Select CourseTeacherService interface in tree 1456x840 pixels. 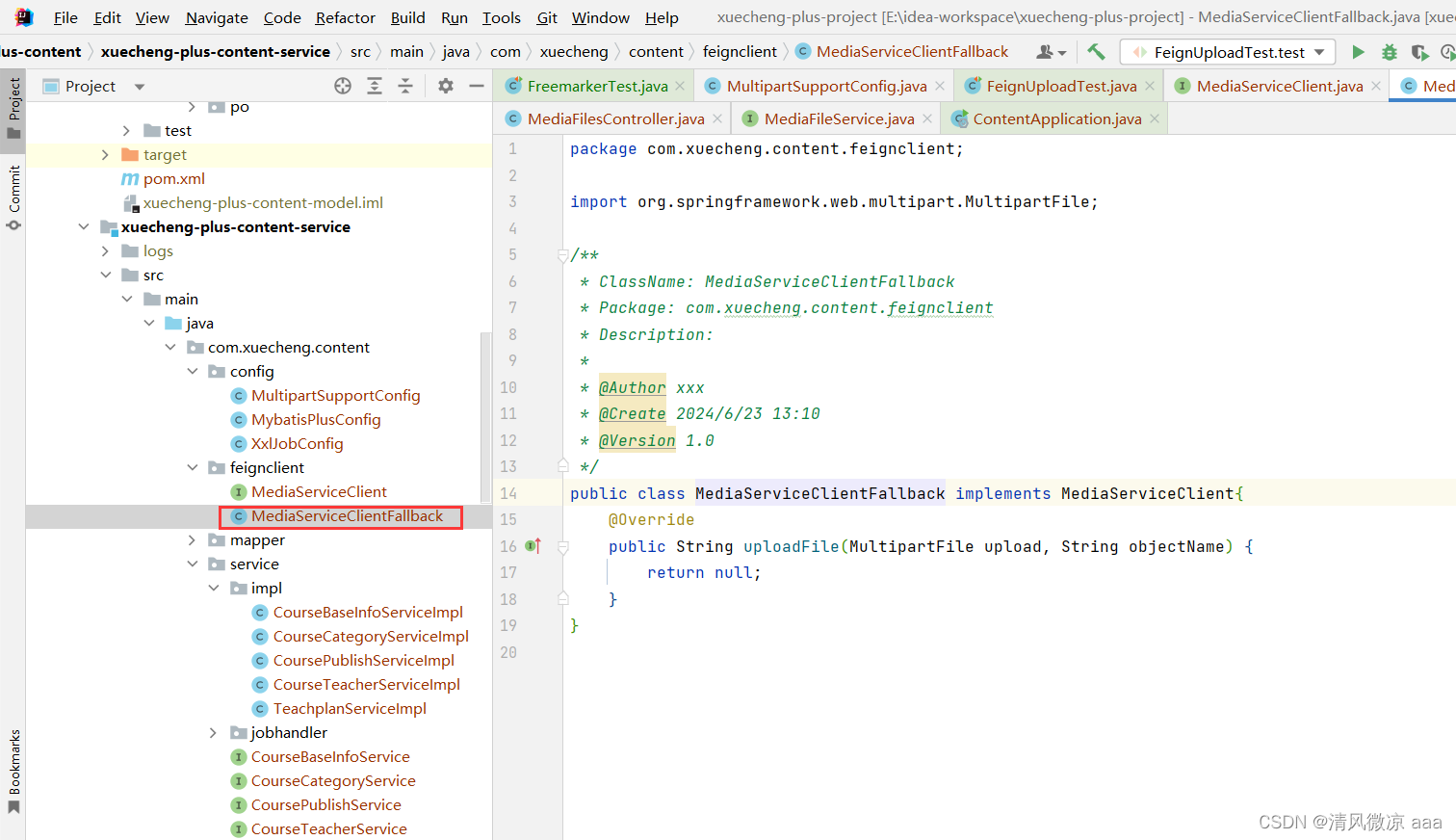(x=328, y=828)
